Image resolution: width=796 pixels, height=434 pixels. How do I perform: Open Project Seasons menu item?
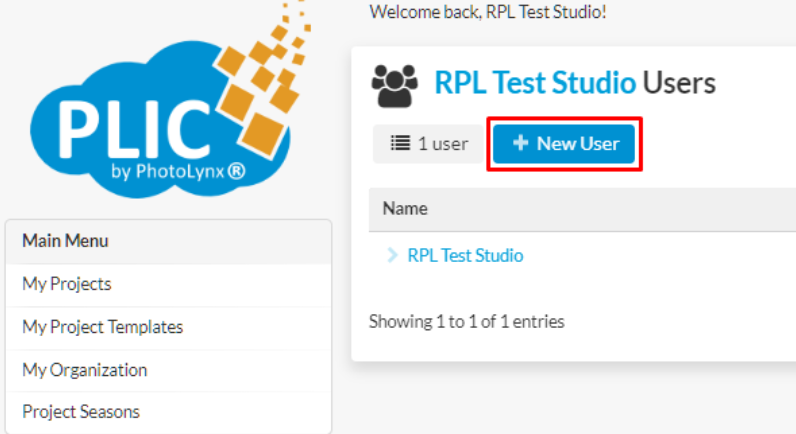coord(169,412)
